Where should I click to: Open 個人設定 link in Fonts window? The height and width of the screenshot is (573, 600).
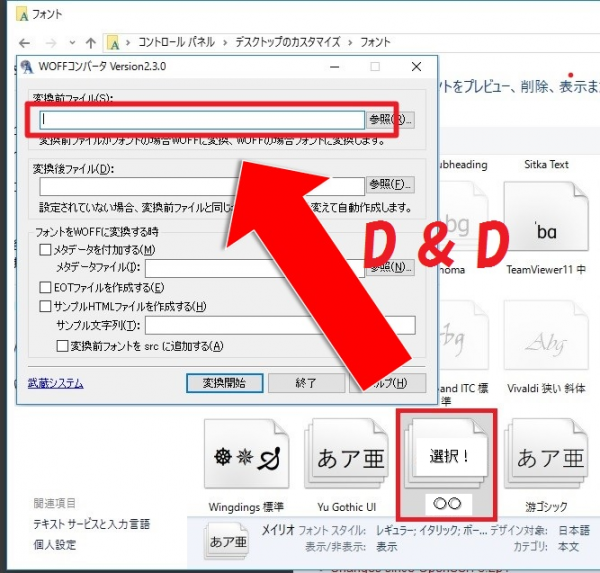click(55, 545)
